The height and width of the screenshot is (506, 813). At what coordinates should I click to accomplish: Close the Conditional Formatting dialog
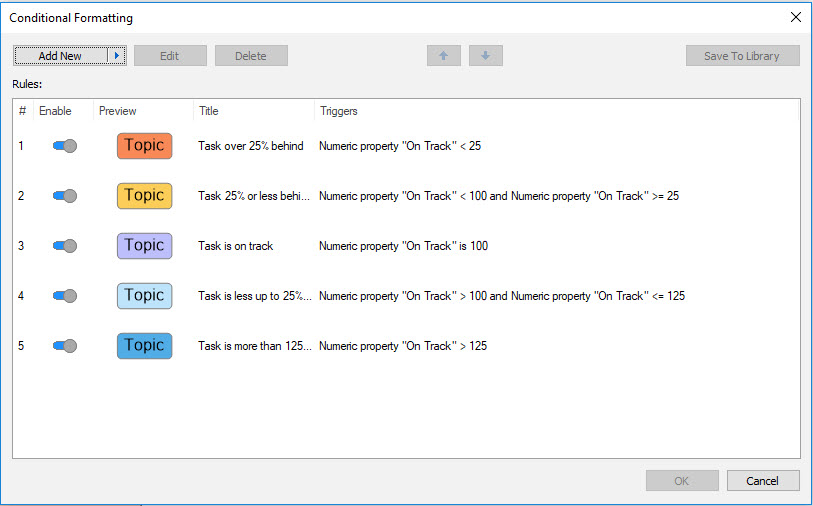pos(795,17)
